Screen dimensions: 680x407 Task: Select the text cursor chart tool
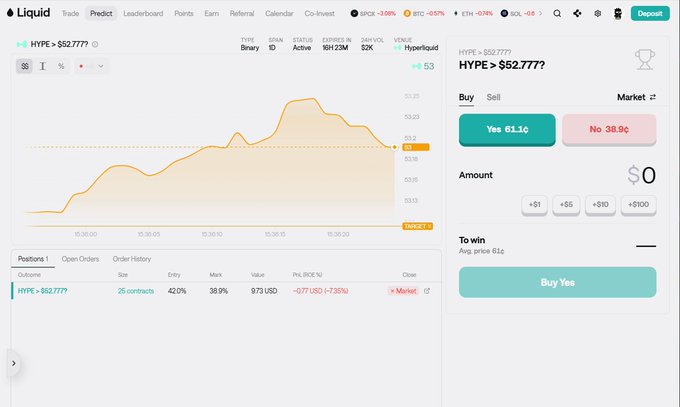click(42, 66)
